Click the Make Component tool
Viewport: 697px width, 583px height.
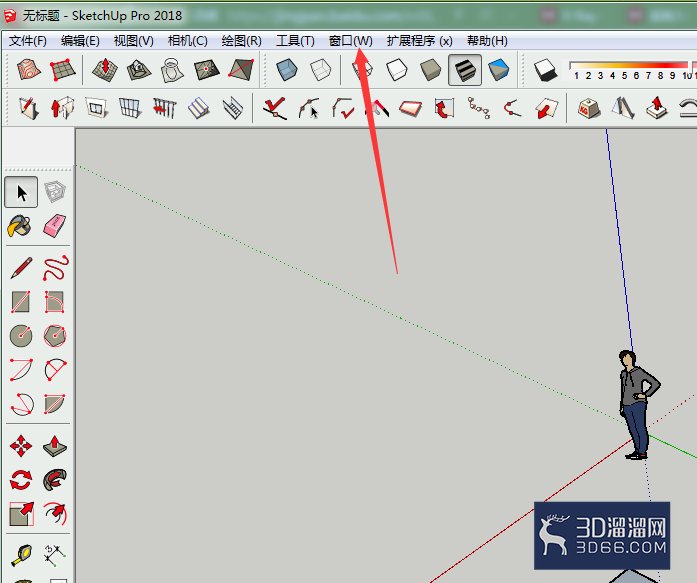(55, 192)
